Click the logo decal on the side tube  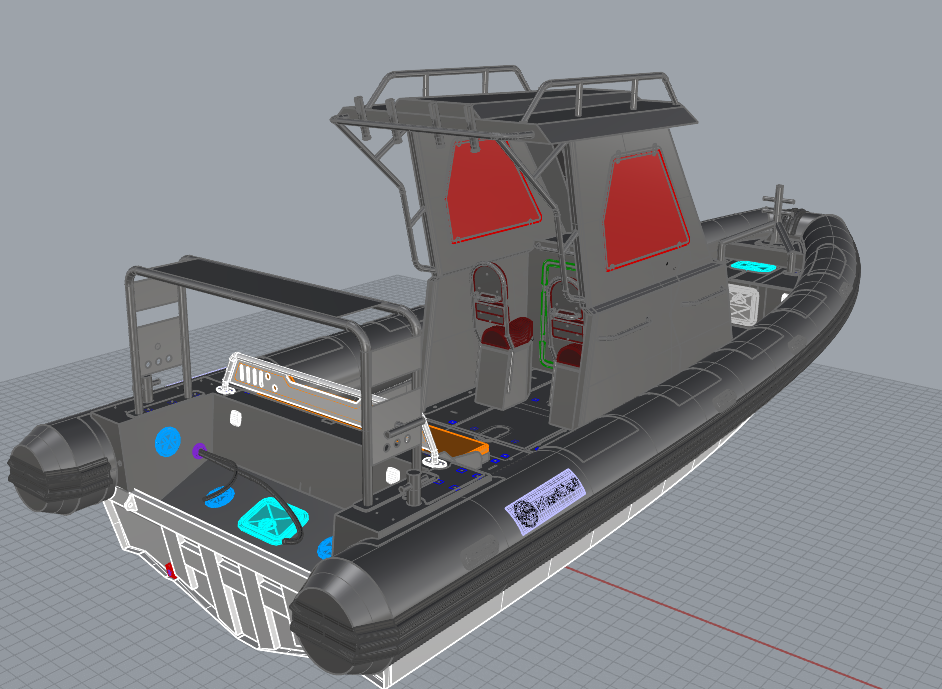tap(545, 501)
